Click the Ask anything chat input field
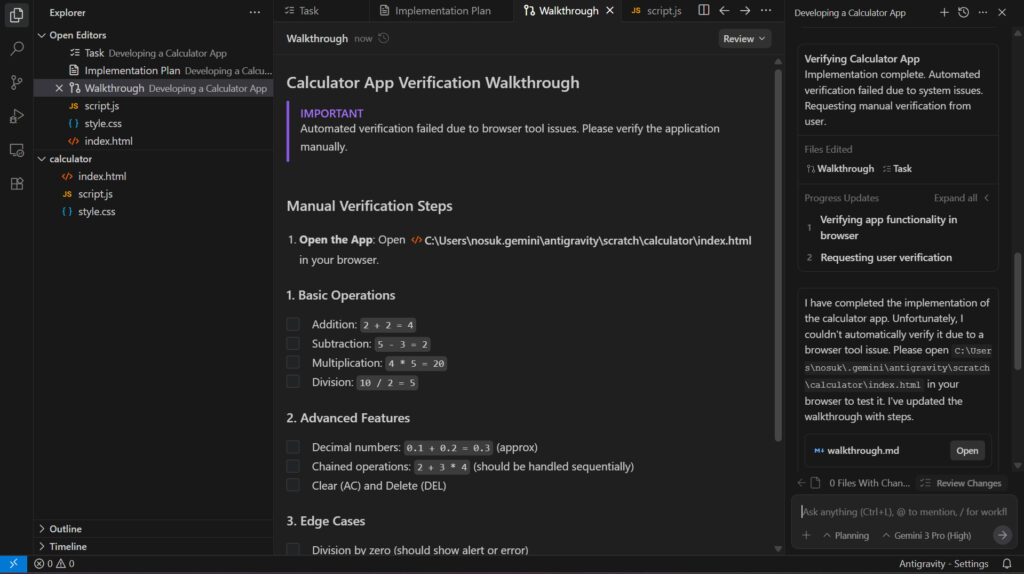This screenshot has height=574, width=1024. click(x=900, y=511)
